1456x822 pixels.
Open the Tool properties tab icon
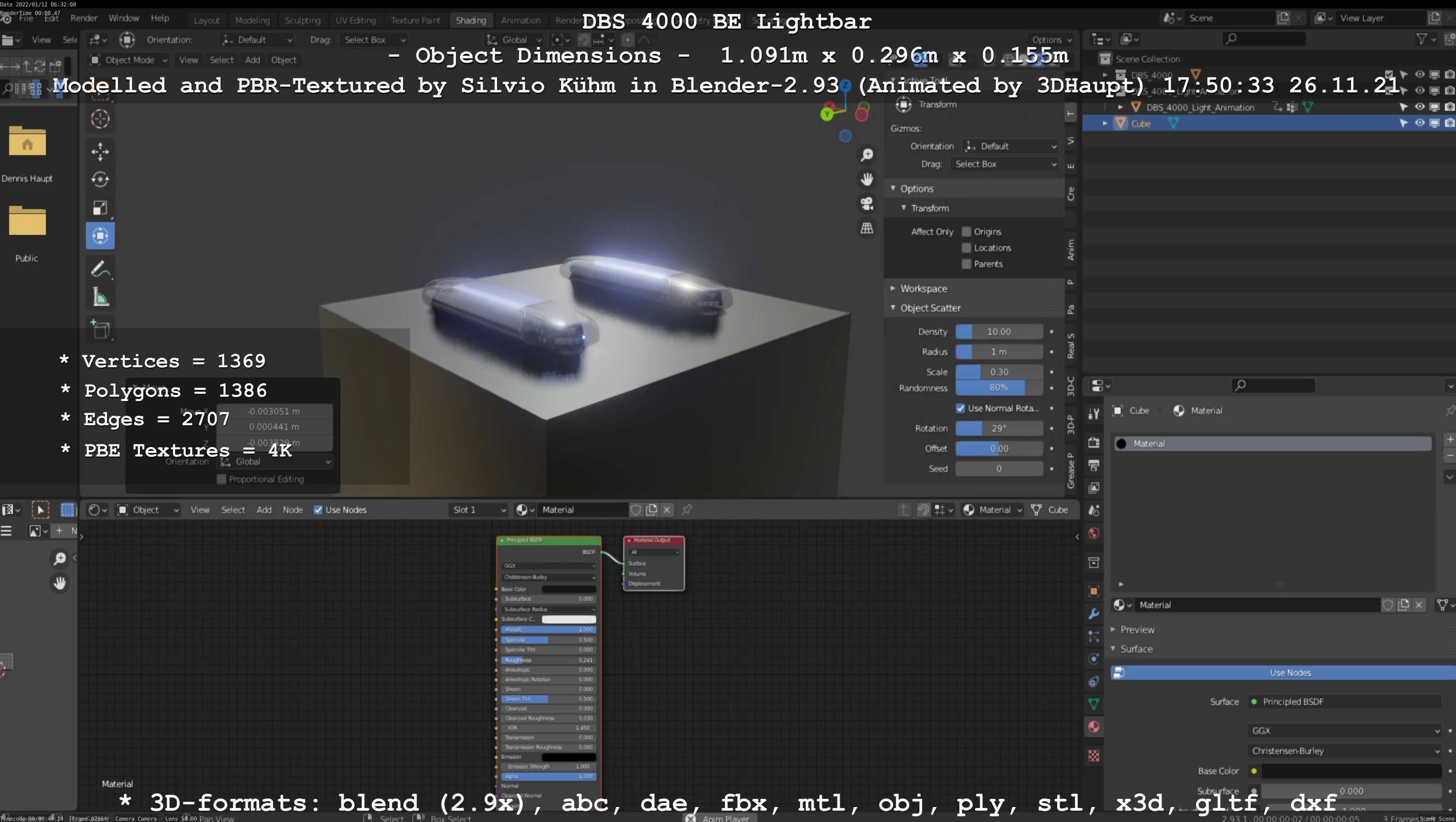click(x=1094, y=414)
